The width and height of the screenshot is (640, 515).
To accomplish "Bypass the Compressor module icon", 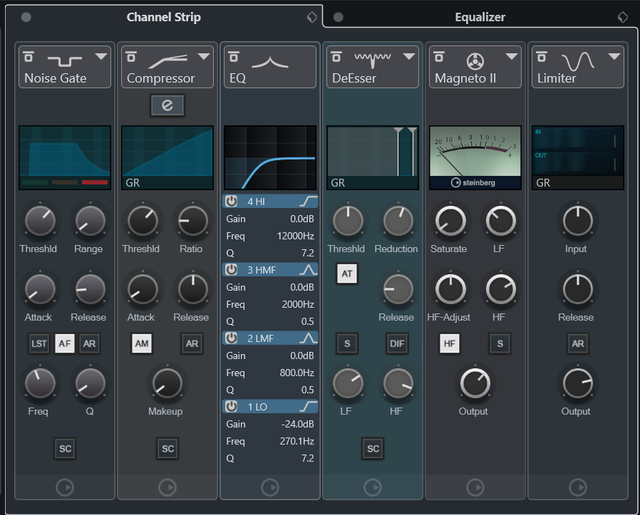I will pyautogui.click(x=131, y=56).
